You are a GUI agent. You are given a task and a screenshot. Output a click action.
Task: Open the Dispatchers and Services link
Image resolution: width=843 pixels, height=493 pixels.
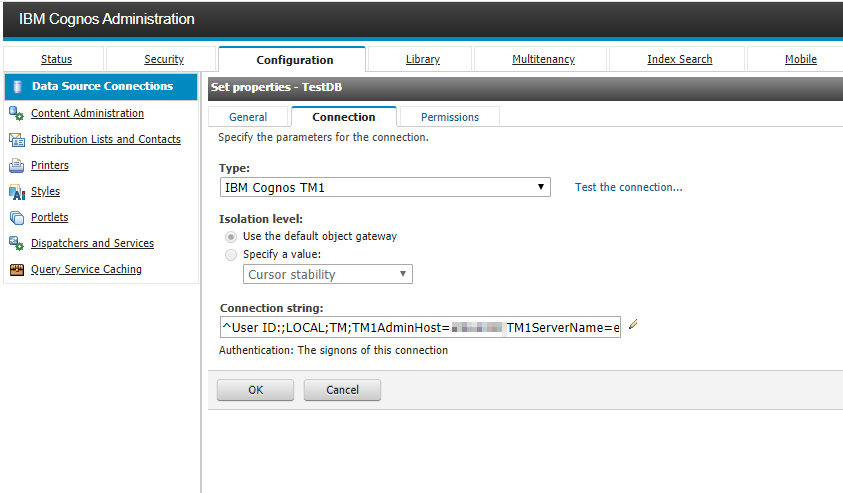click(x=92, y=243)
